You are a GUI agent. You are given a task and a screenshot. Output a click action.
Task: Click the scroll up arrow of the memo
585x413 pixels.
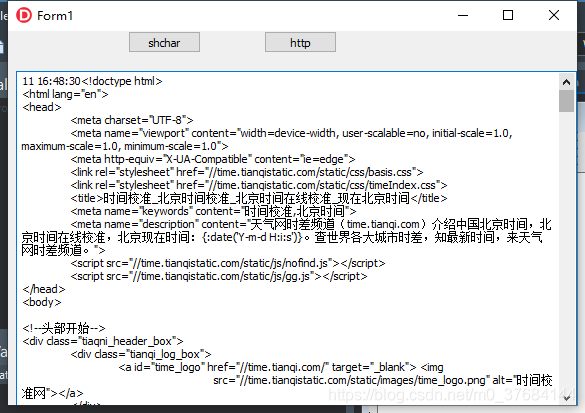[566, 82]
